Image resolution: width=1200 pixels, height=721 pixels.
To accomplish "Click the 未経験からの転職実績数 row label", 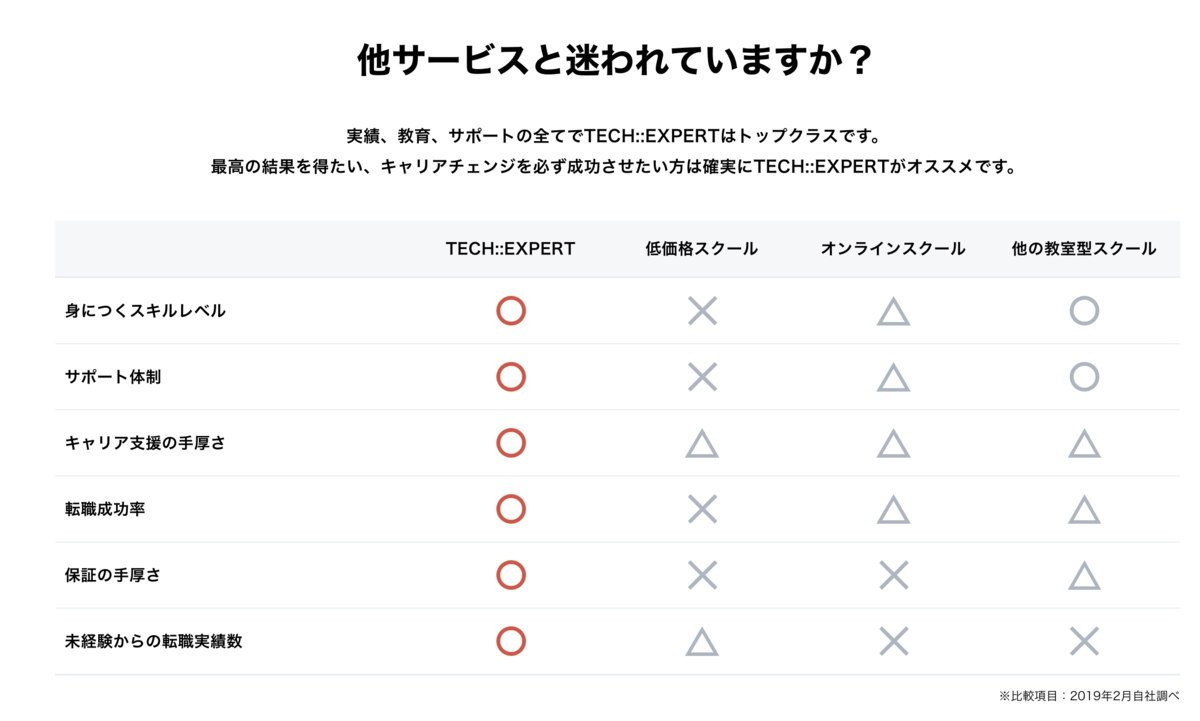I will point(154,641).
